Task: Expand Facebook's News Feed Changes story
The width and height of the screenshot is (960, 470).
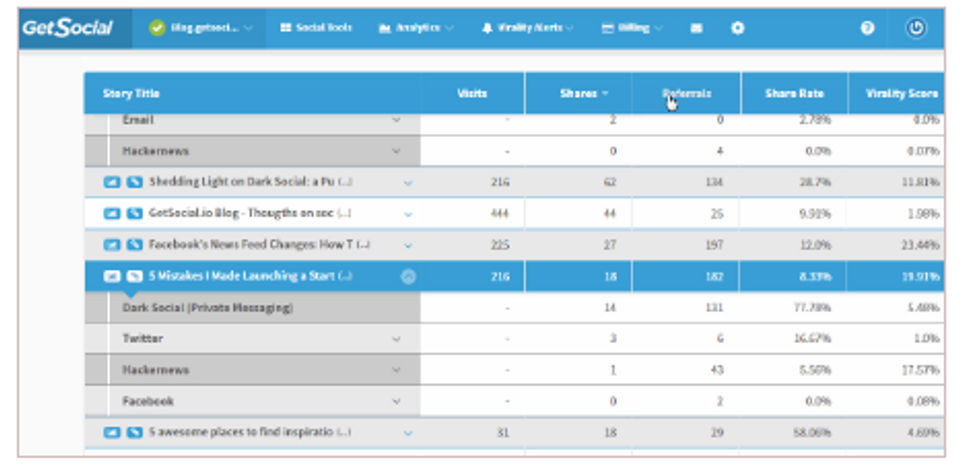Action: click(x=408, y=245)
